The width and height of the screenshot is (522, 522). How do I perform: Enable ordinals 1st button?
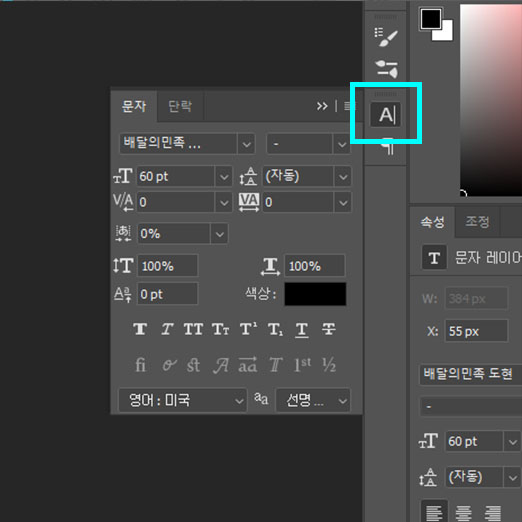302,365
